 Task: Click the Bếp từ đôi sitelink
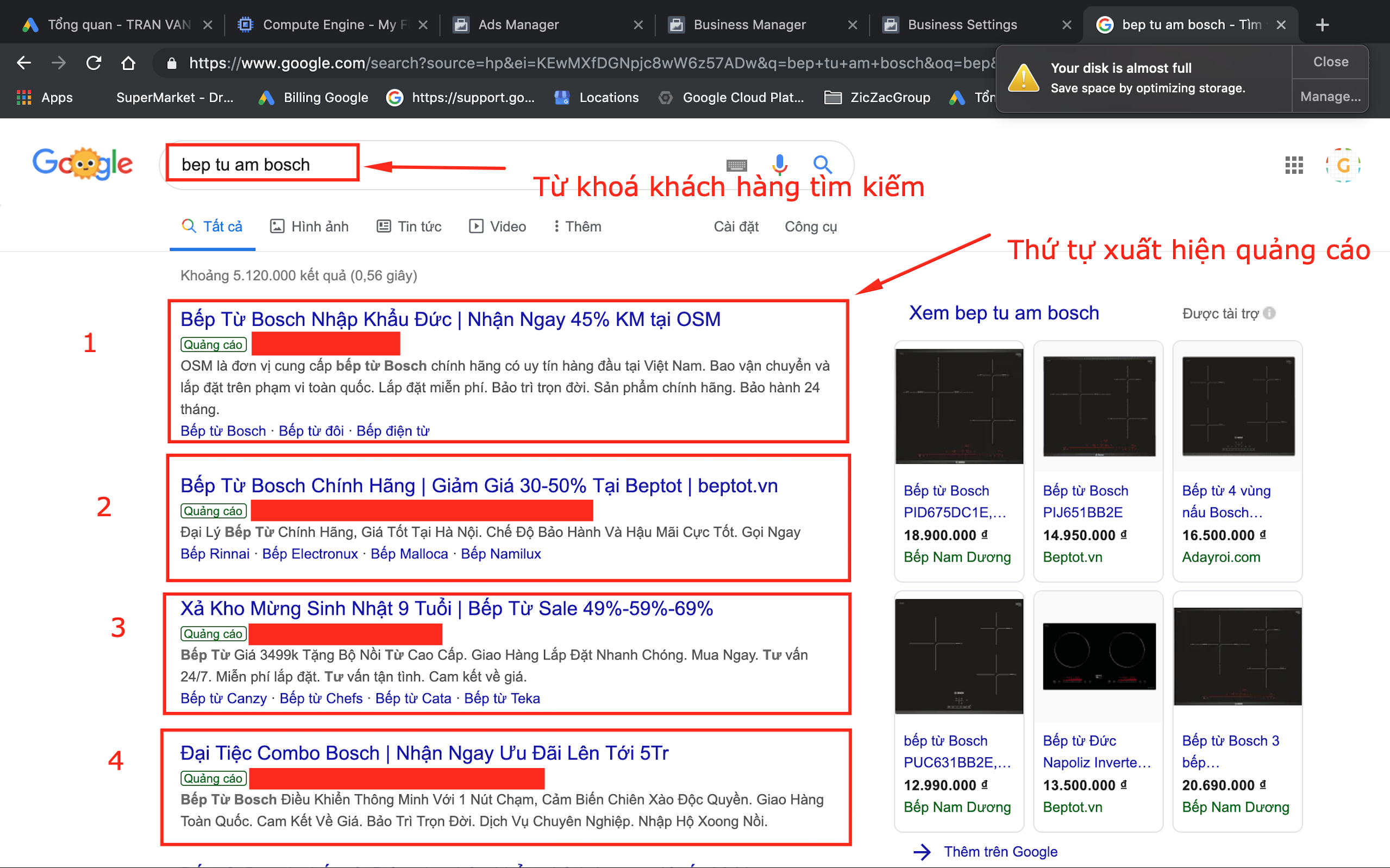311,431
